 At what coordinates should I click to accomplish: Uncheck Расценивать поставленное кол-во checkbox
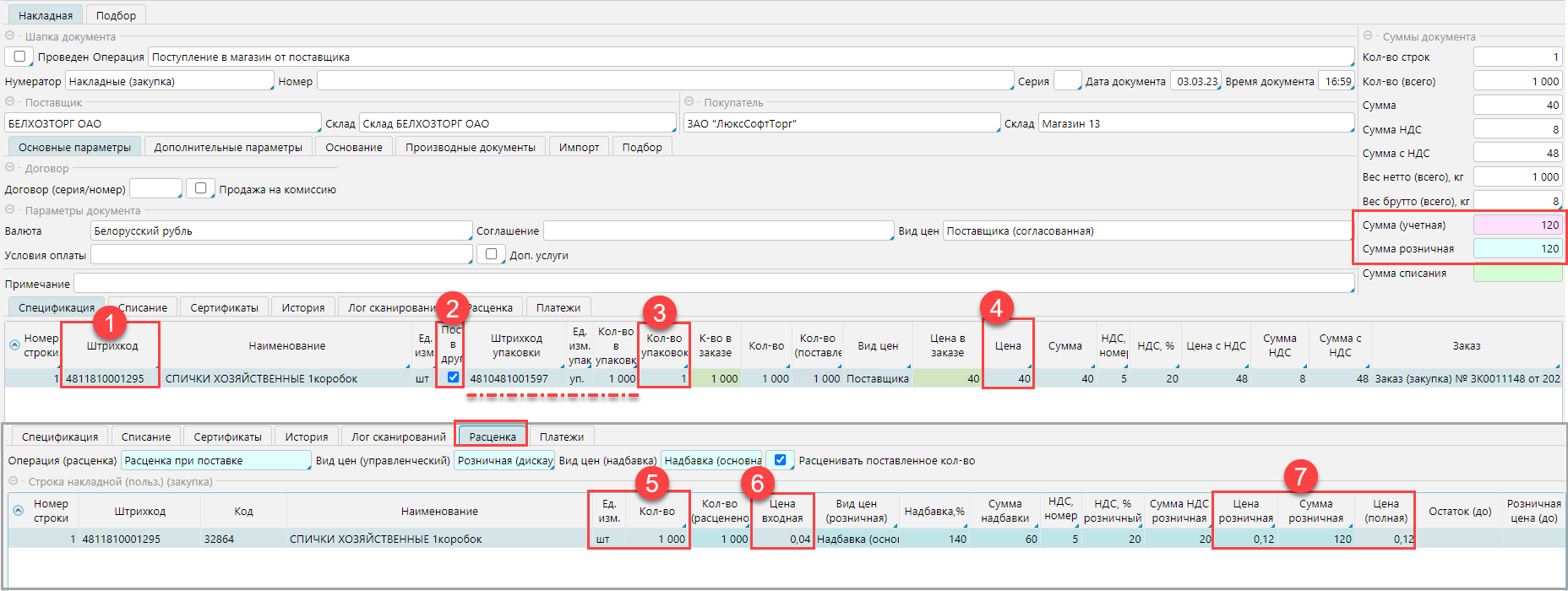(x=780, y=460)
